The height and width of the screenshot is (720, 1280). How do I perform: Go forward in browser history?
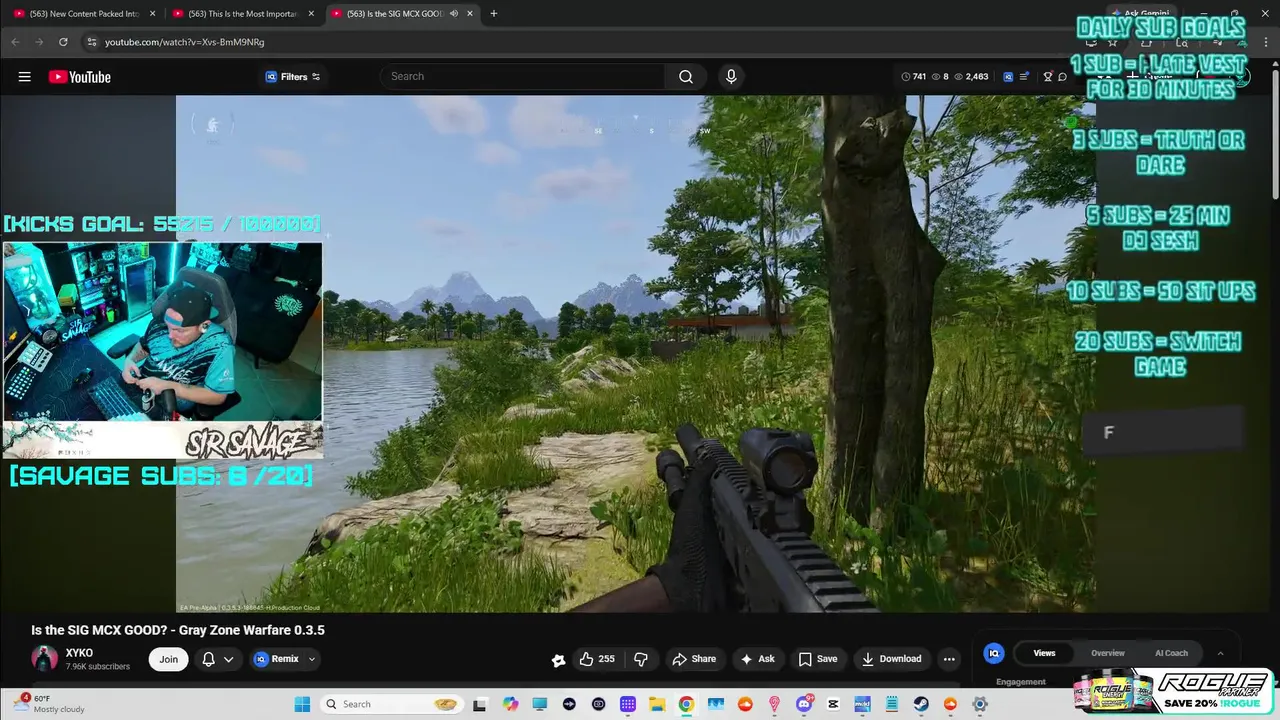pyautogui.click(x=39, y=42)
